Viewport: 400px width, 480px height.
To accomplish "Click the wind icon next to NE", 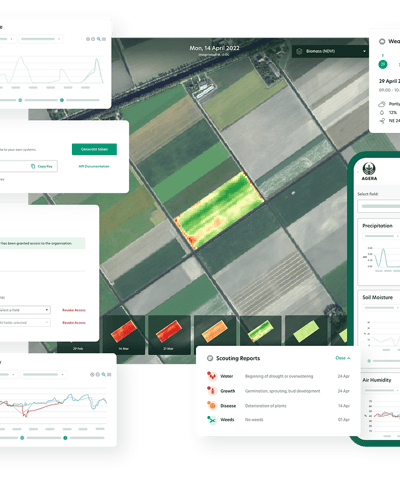I will tap(382, 121).
